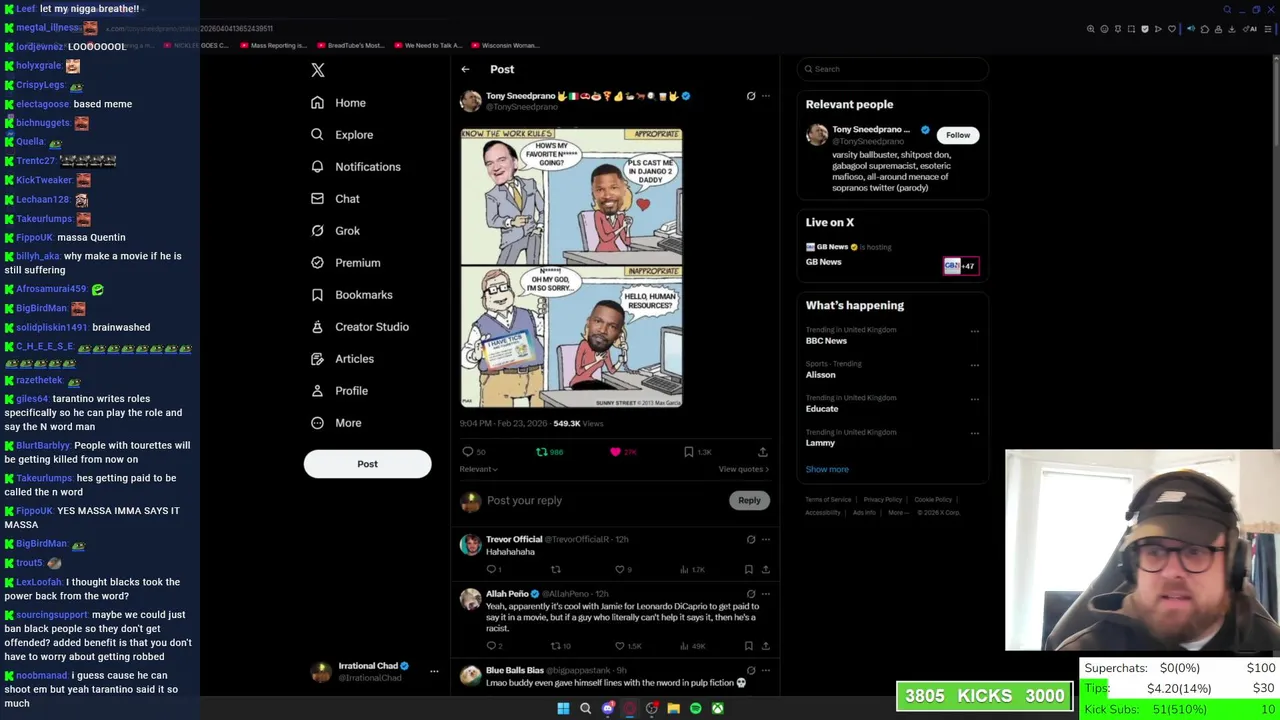The height and width of the screenshot is (720, 1280).
Task: Bookmark Allah Peño's reply
Action: pos(748,646)
